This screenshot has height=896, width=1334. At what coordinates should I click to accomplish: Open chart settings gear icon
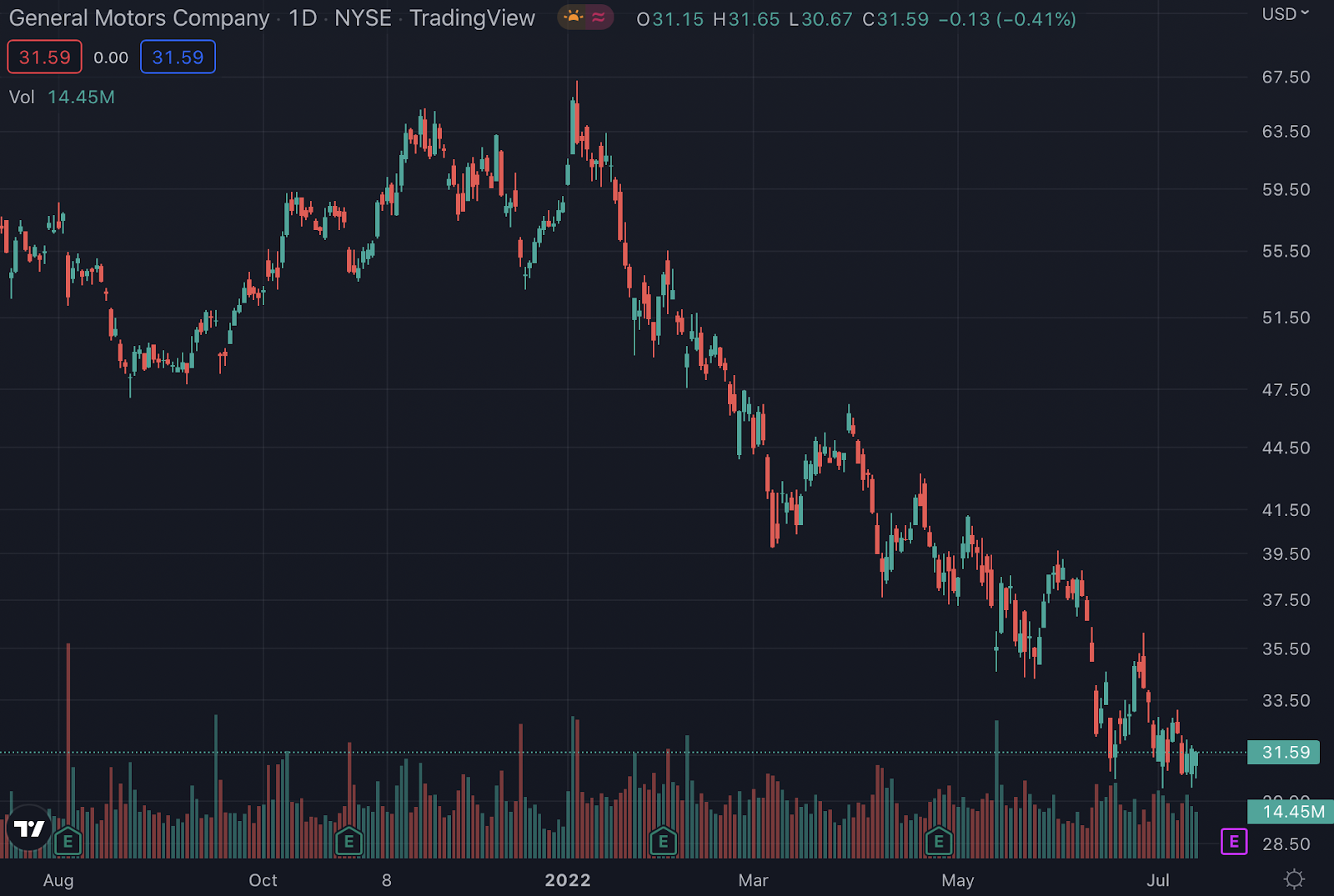[1294, 879]
